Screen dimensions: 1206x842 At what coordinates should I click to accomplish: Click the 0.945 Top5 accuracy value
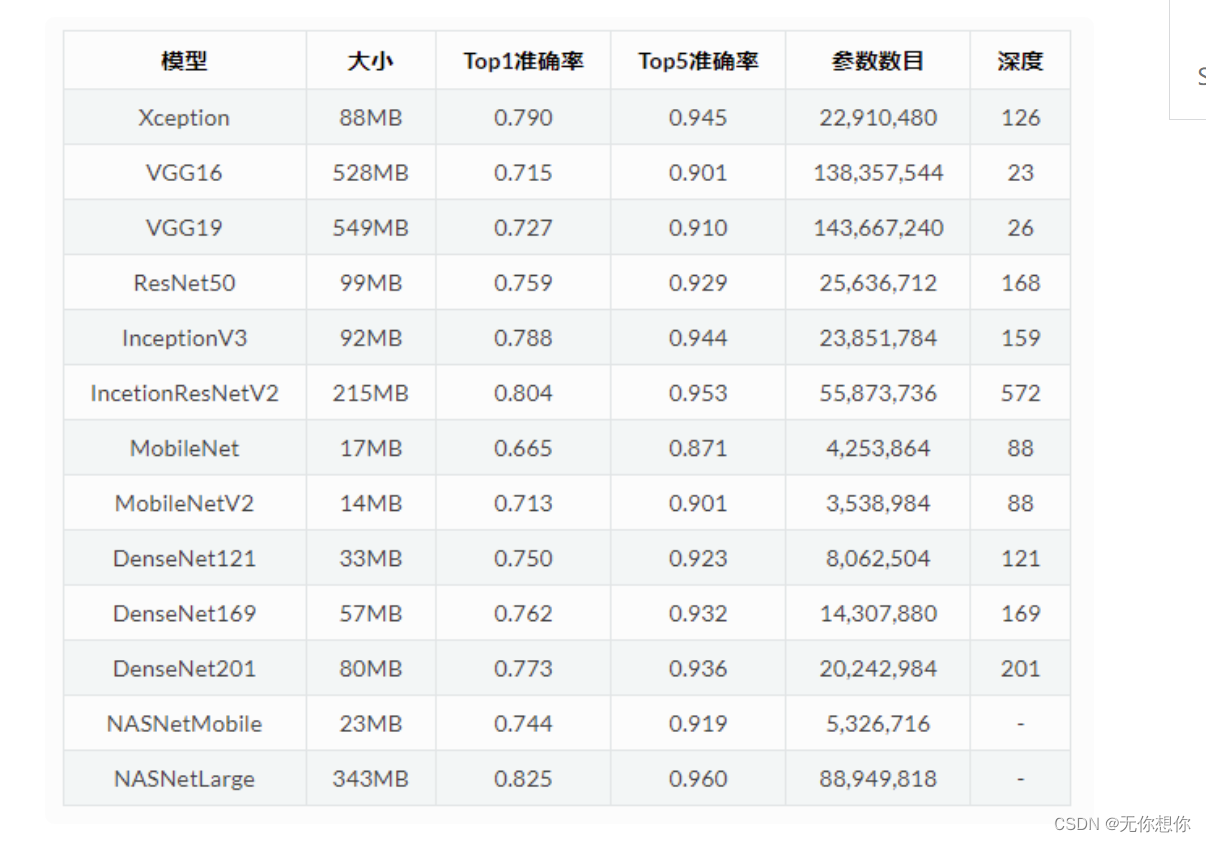698,117
